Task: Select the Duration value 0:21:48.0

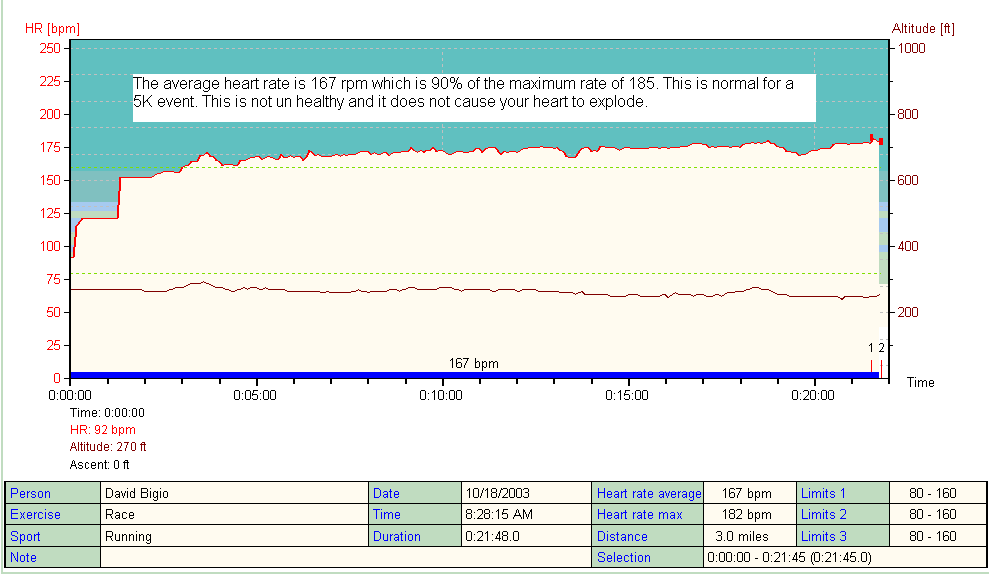Action: pyautogui.click(x=526, y=536)
